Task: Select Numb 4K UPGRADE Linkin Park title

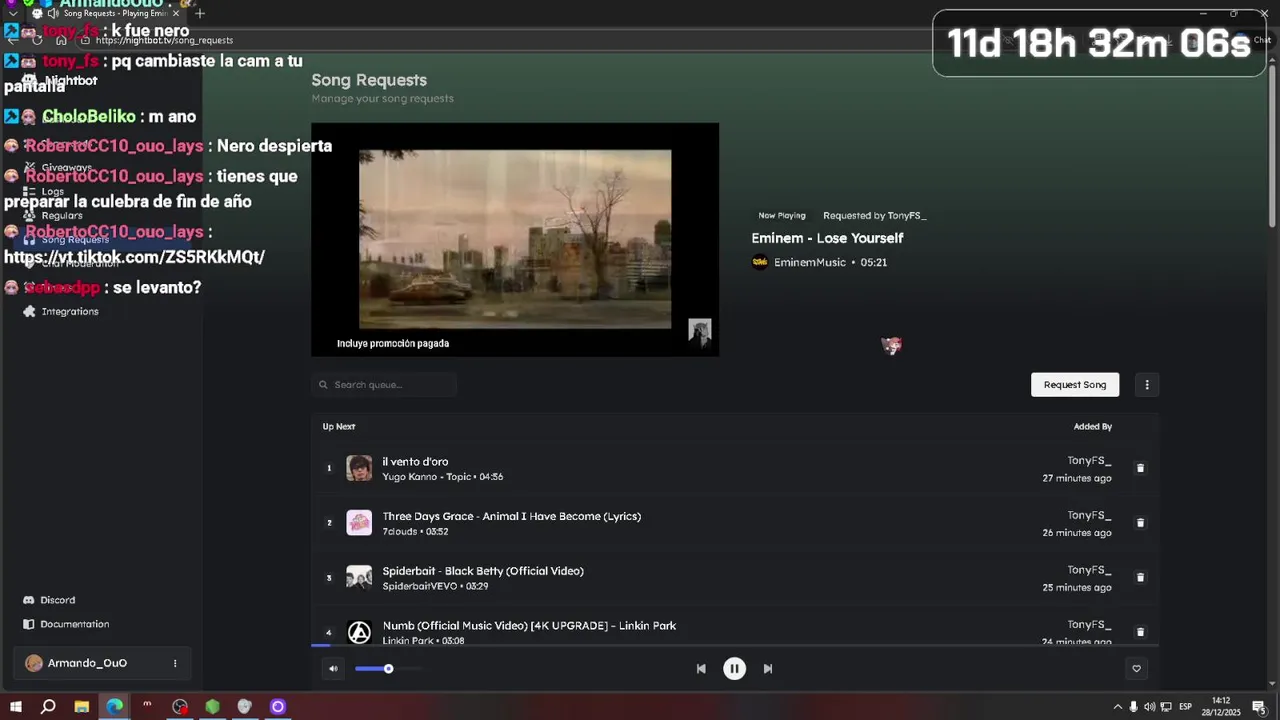Action: (529, 626)
